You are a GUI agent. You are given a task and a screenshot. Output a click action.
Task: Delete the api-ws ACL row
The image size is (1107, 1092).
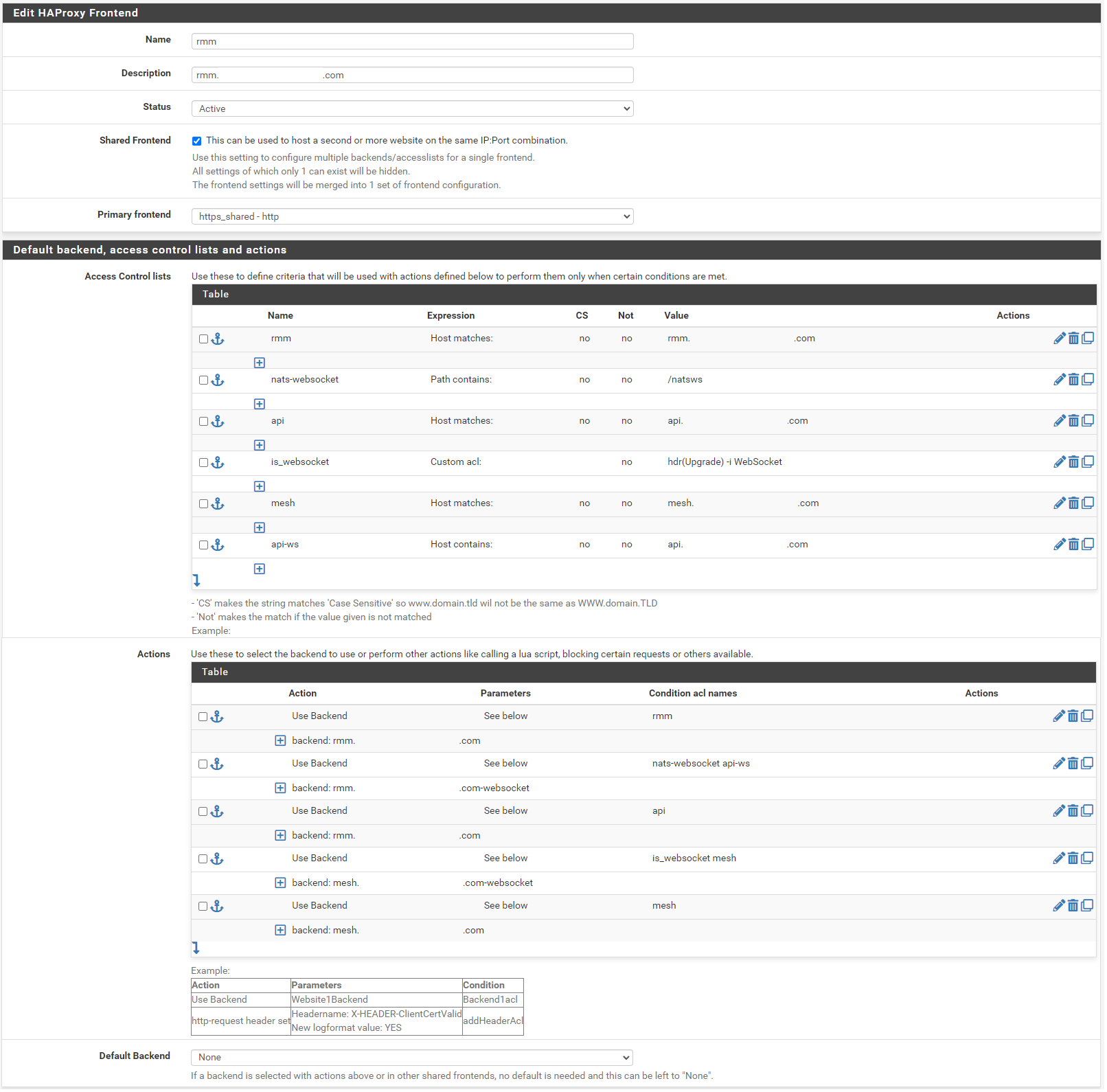point(1073,545)
